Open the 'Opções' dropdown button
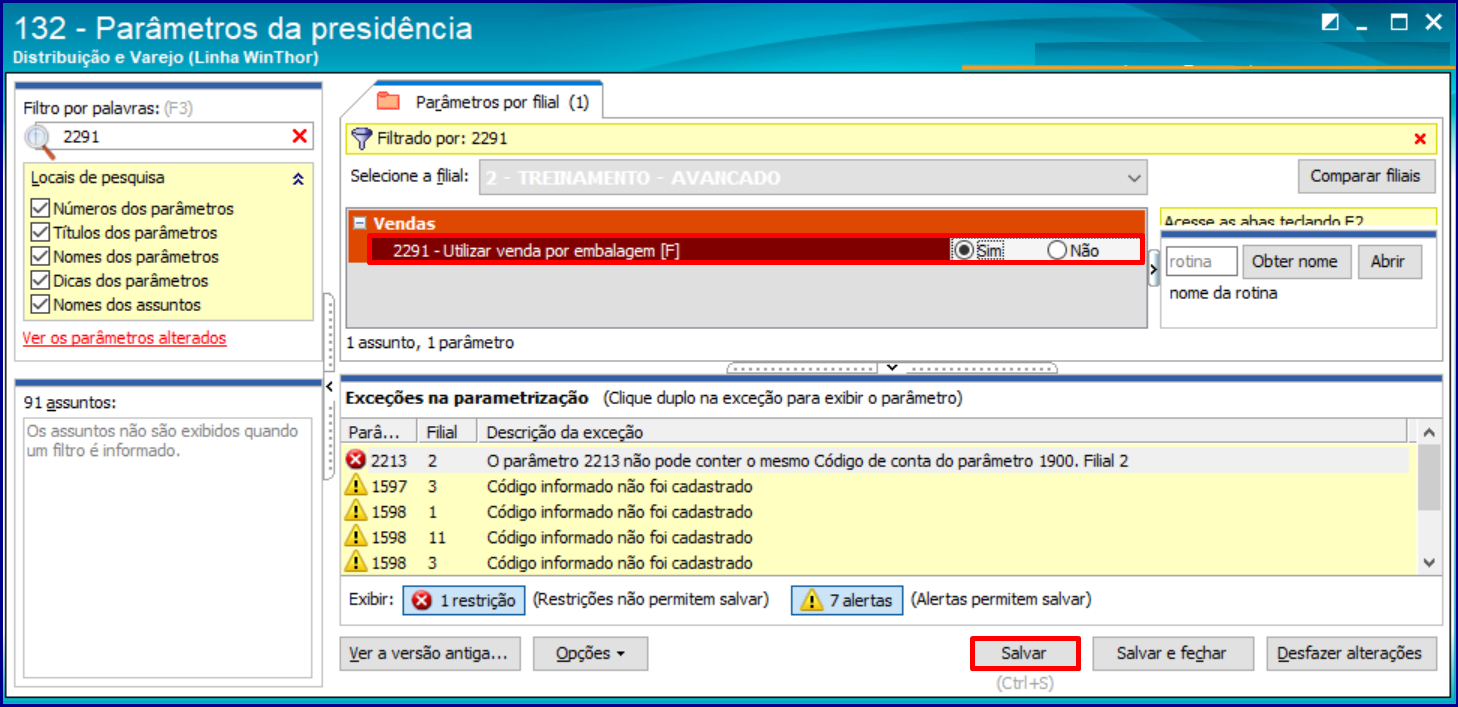1458x707 pixels. click(x=590, y=654)
